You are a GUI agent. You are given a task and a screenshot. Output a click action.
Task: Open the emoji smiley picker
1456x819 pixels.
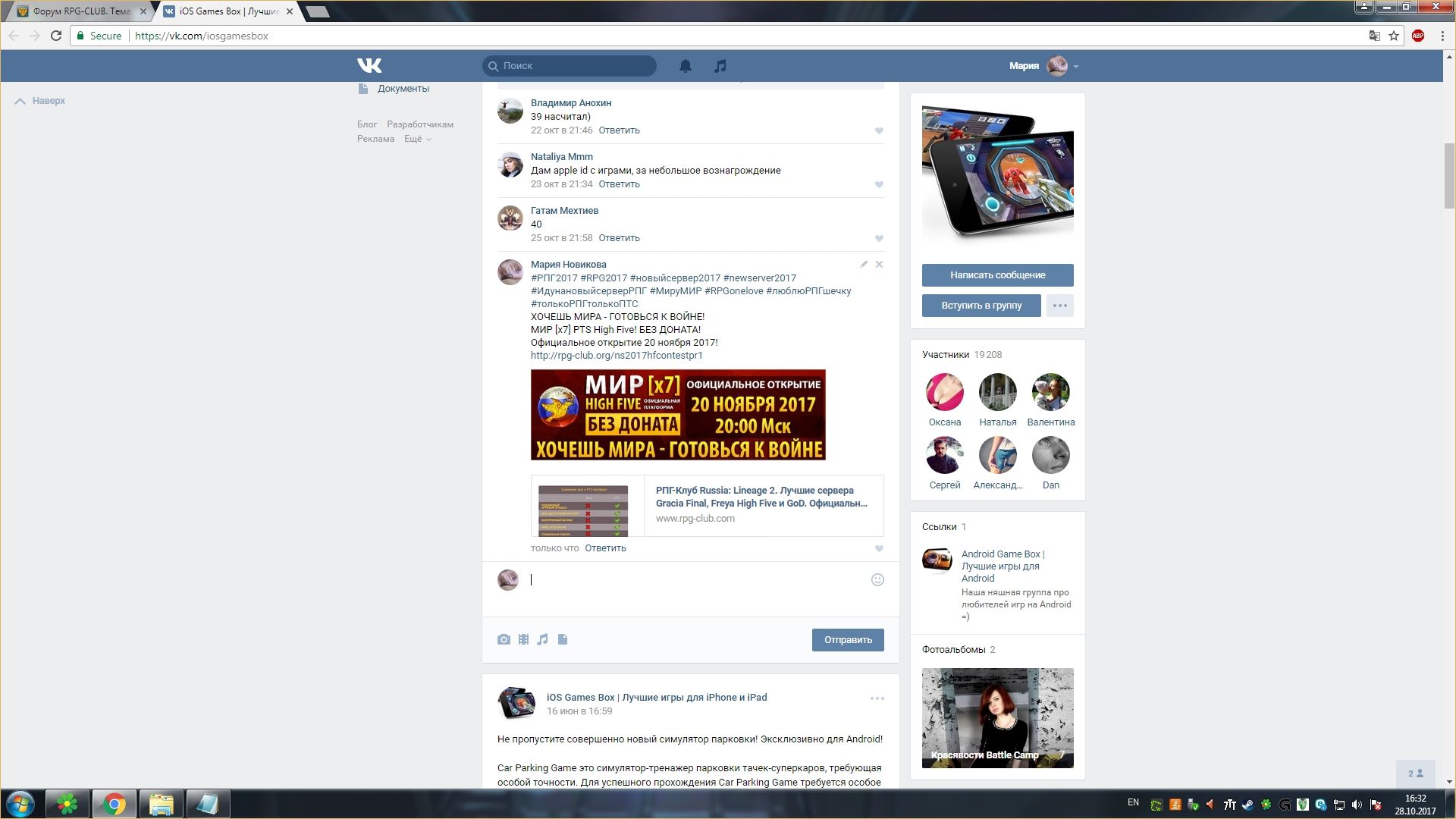tap(877, 580)
